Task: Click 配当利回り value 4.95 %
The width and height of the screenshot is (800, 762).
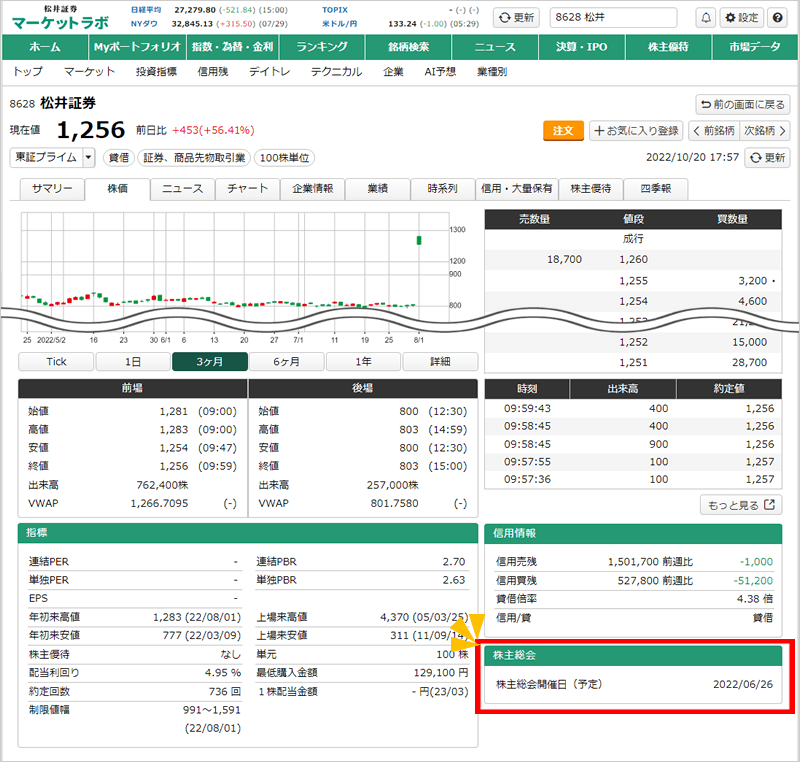Action: coord(222,673)
